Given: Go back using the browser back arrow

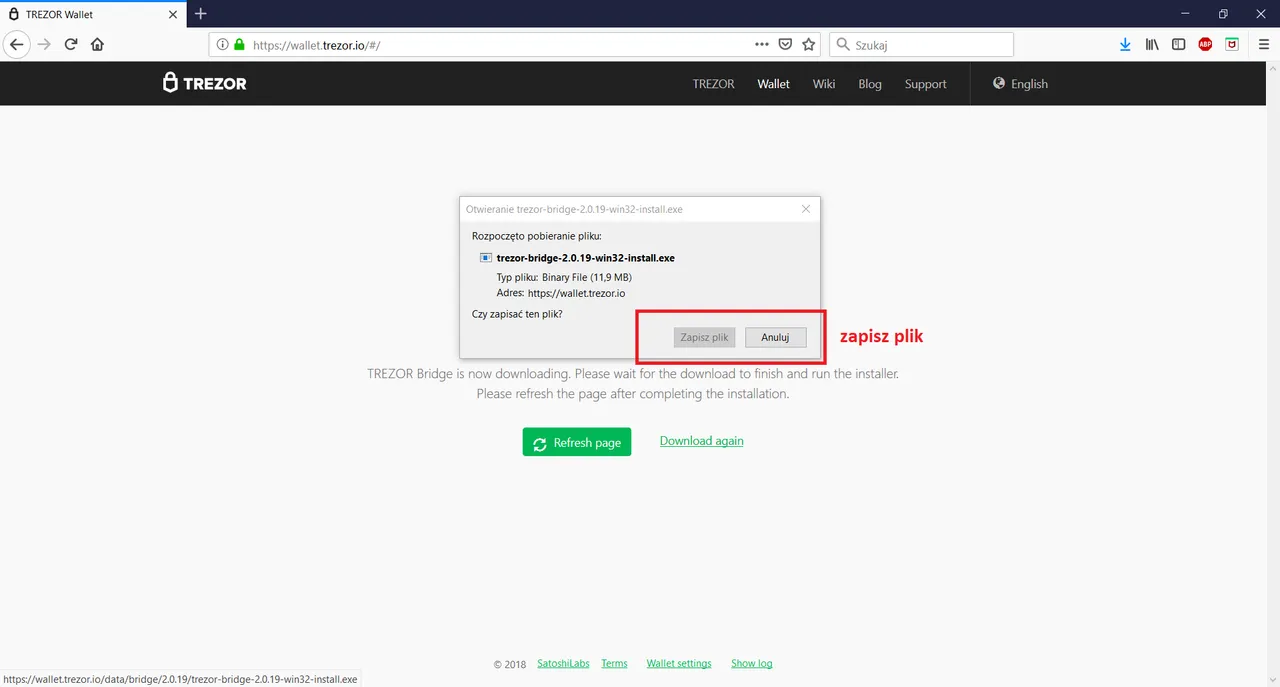Looking at the screenshot, I should tap(16, 44).
